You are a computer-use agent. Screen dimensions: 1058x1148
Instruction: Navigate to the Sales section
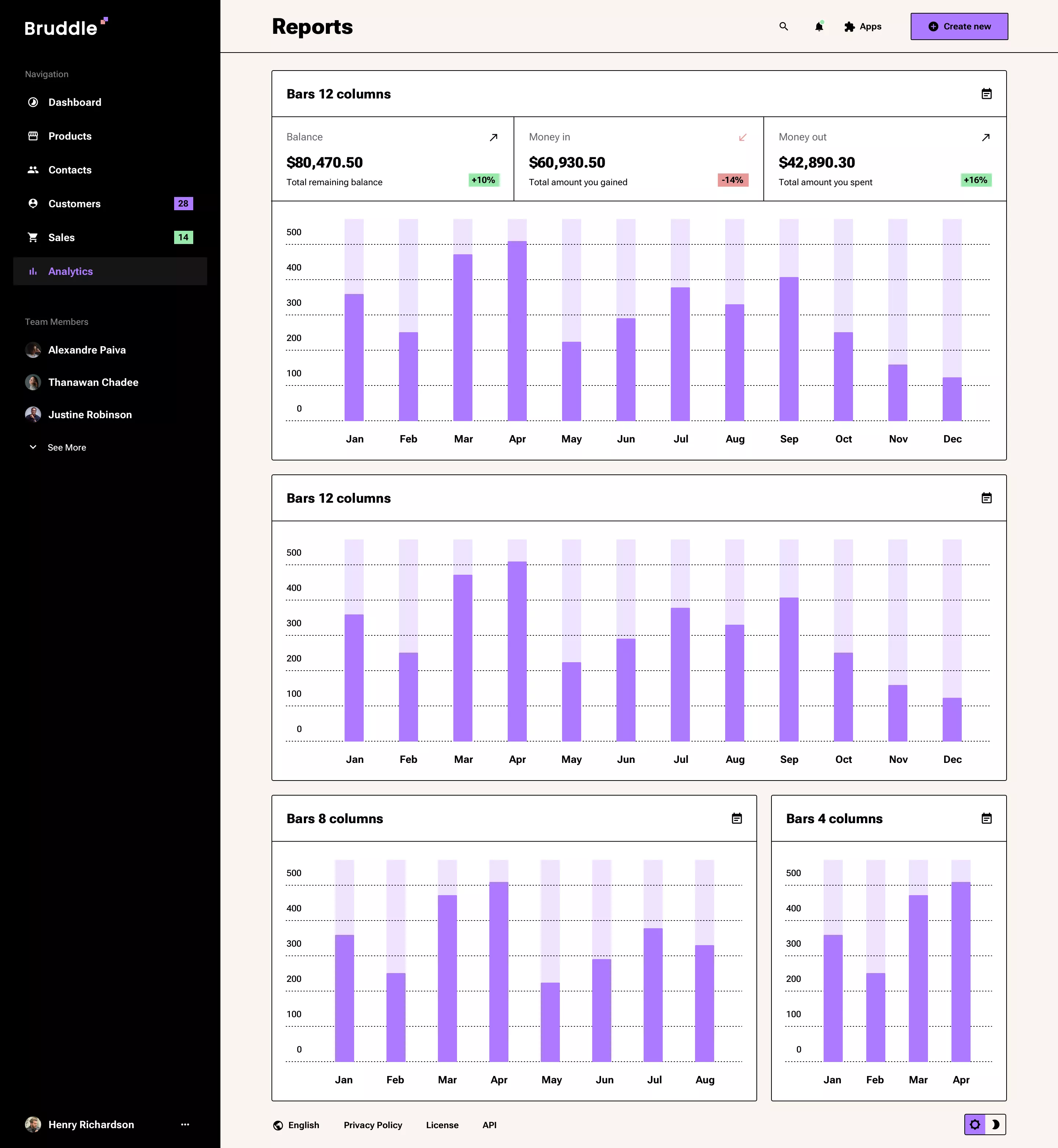pyautogui.click(x=61, y=237)
